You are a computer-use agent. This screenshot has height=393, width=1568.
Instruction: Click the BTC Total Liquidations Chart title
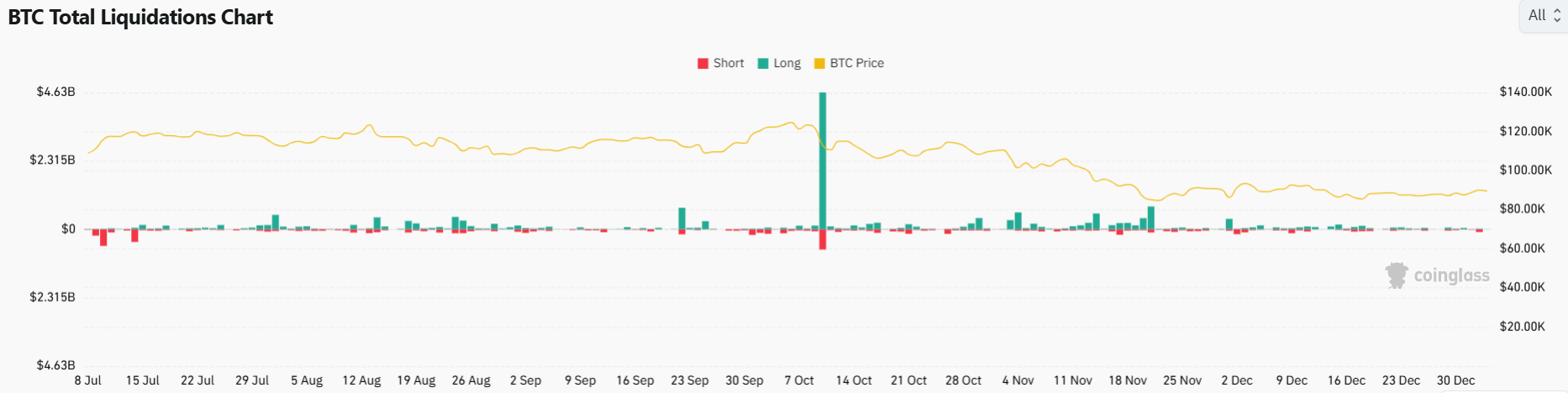point(140,17)
